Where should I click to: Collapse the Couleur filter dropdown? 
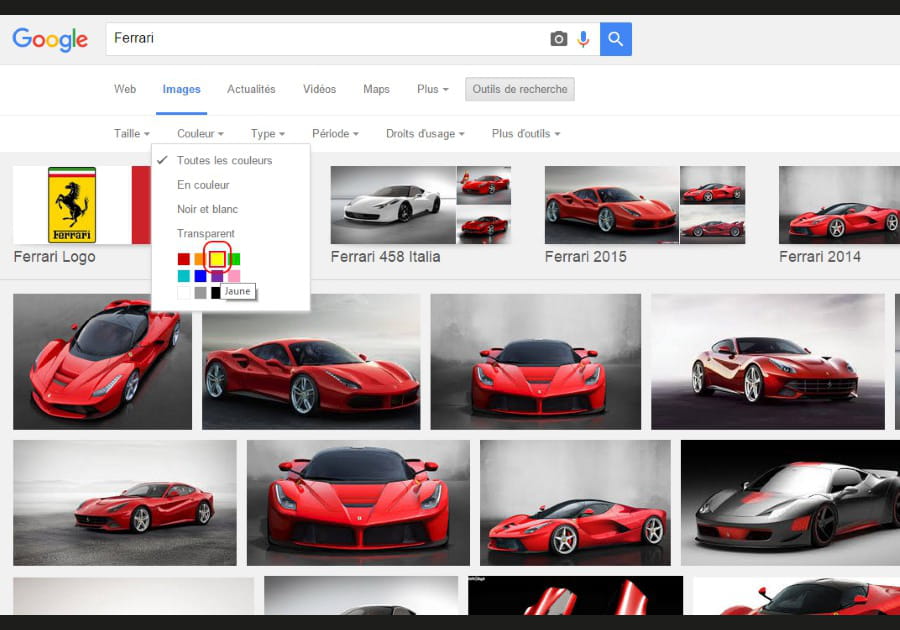click(x=200, y=134)
